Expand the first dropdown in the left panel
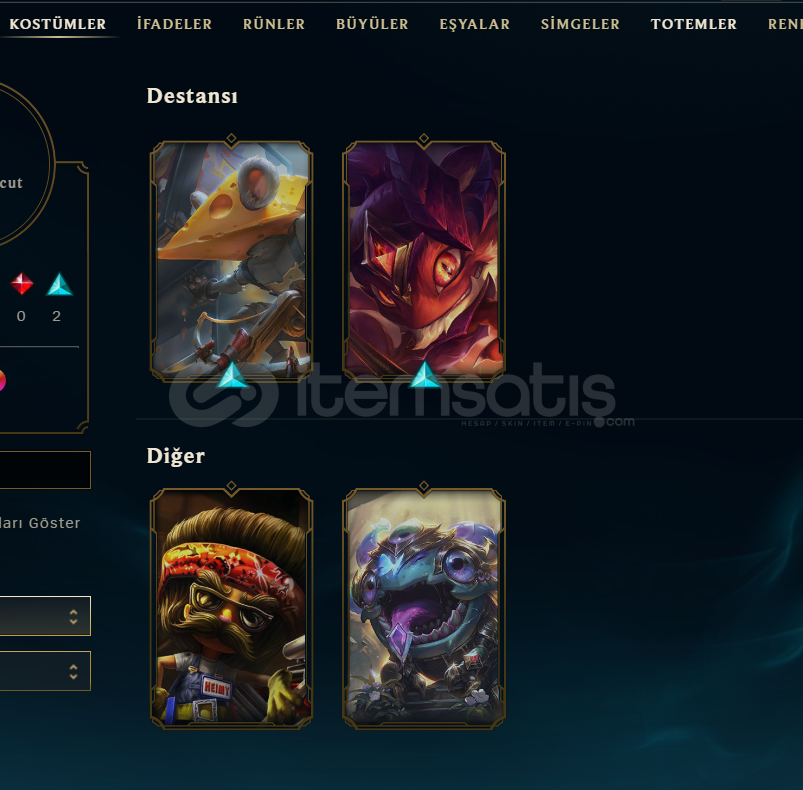803x790 pixels. coord(45,616)
